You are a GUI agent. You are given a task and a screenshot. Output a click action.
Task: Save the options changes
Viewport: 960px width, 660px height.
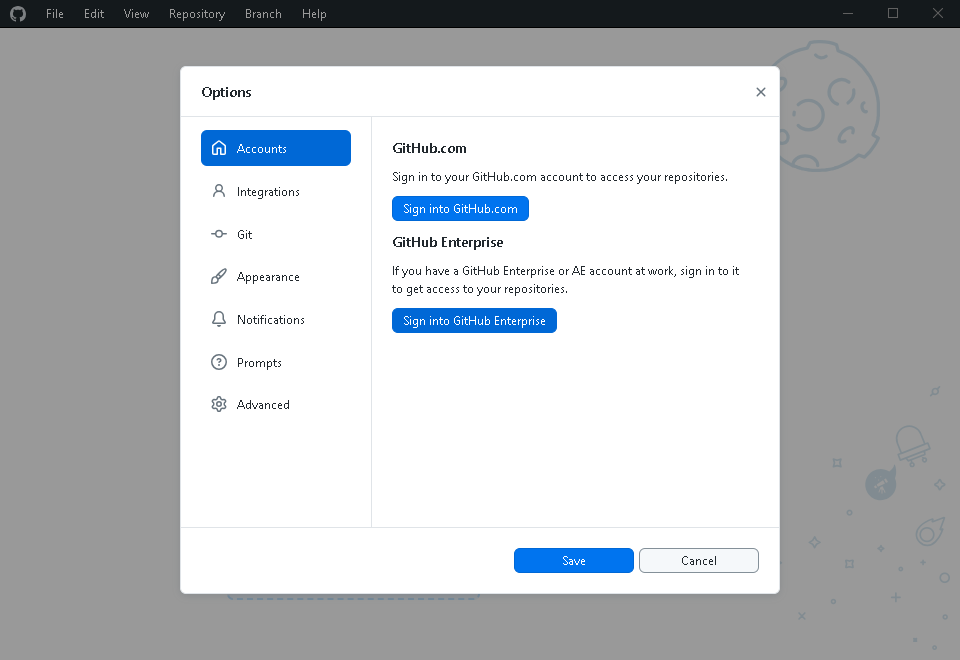(x=573, y=561)
